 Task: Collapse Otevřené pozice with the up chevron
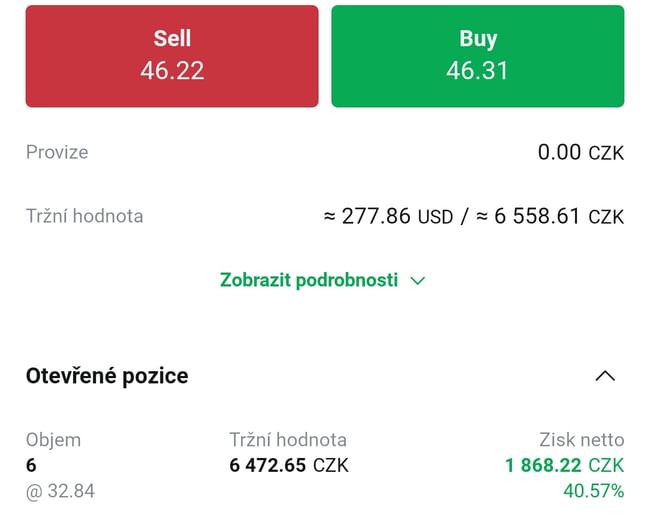tap(605, 376)
